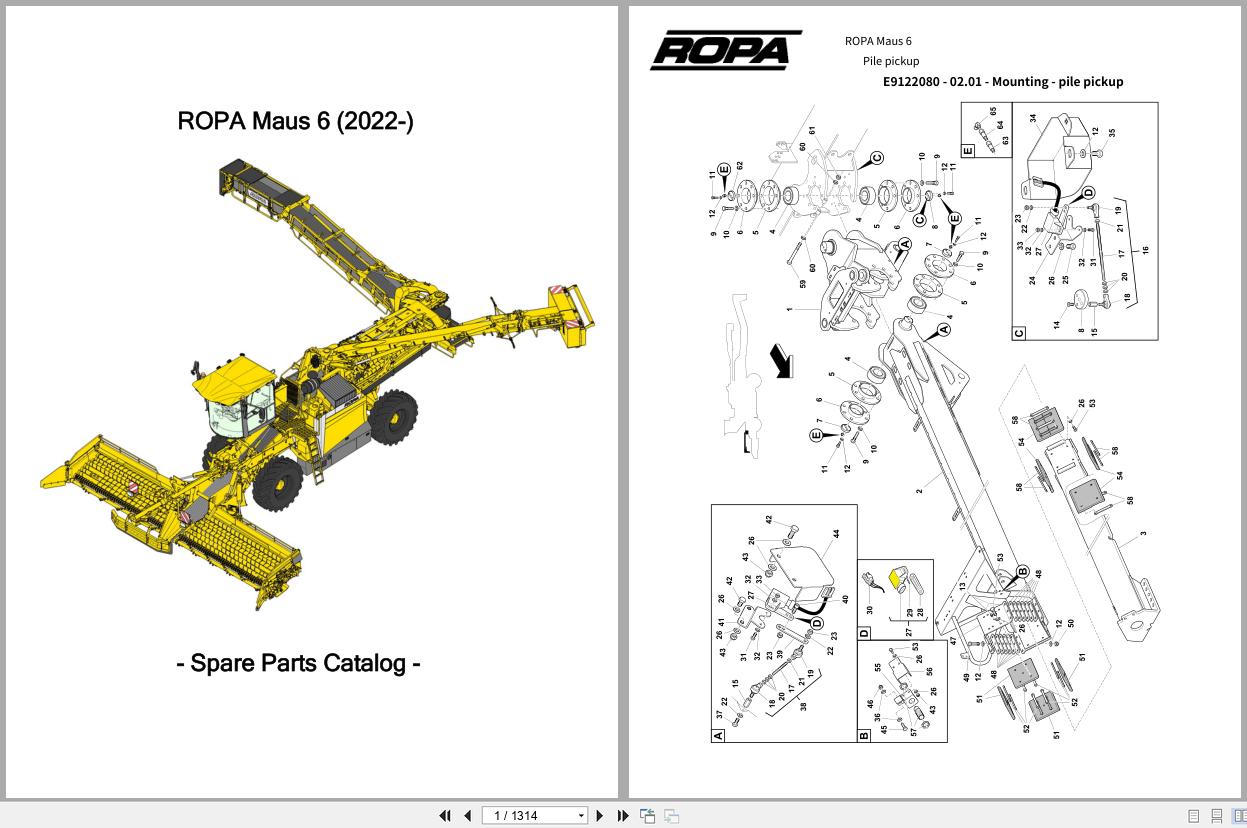Go to the previous page
Image resolution: width=1247 pixels, height=828 pixels.
pyautogui.click(x=467, y=816)
